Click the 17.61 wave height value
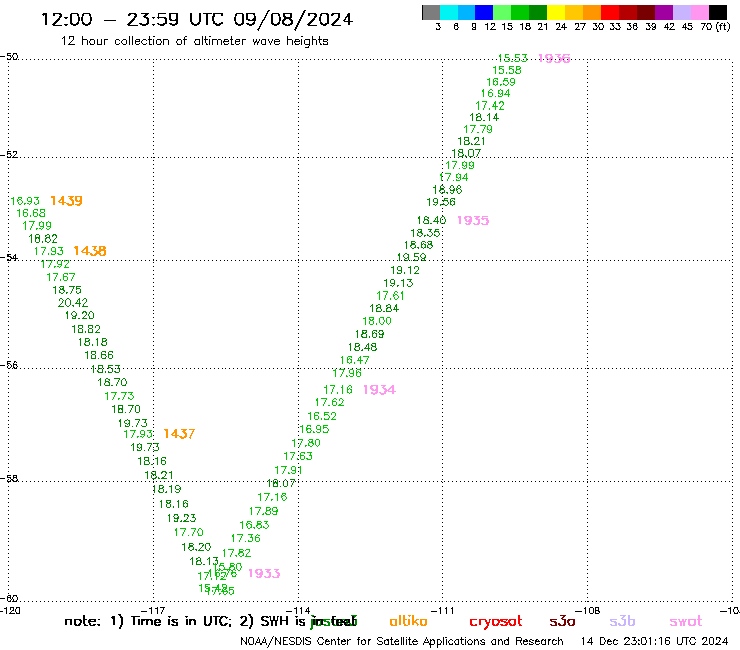The height and width of the screenshot is (650, 740). tap(390, 295)
